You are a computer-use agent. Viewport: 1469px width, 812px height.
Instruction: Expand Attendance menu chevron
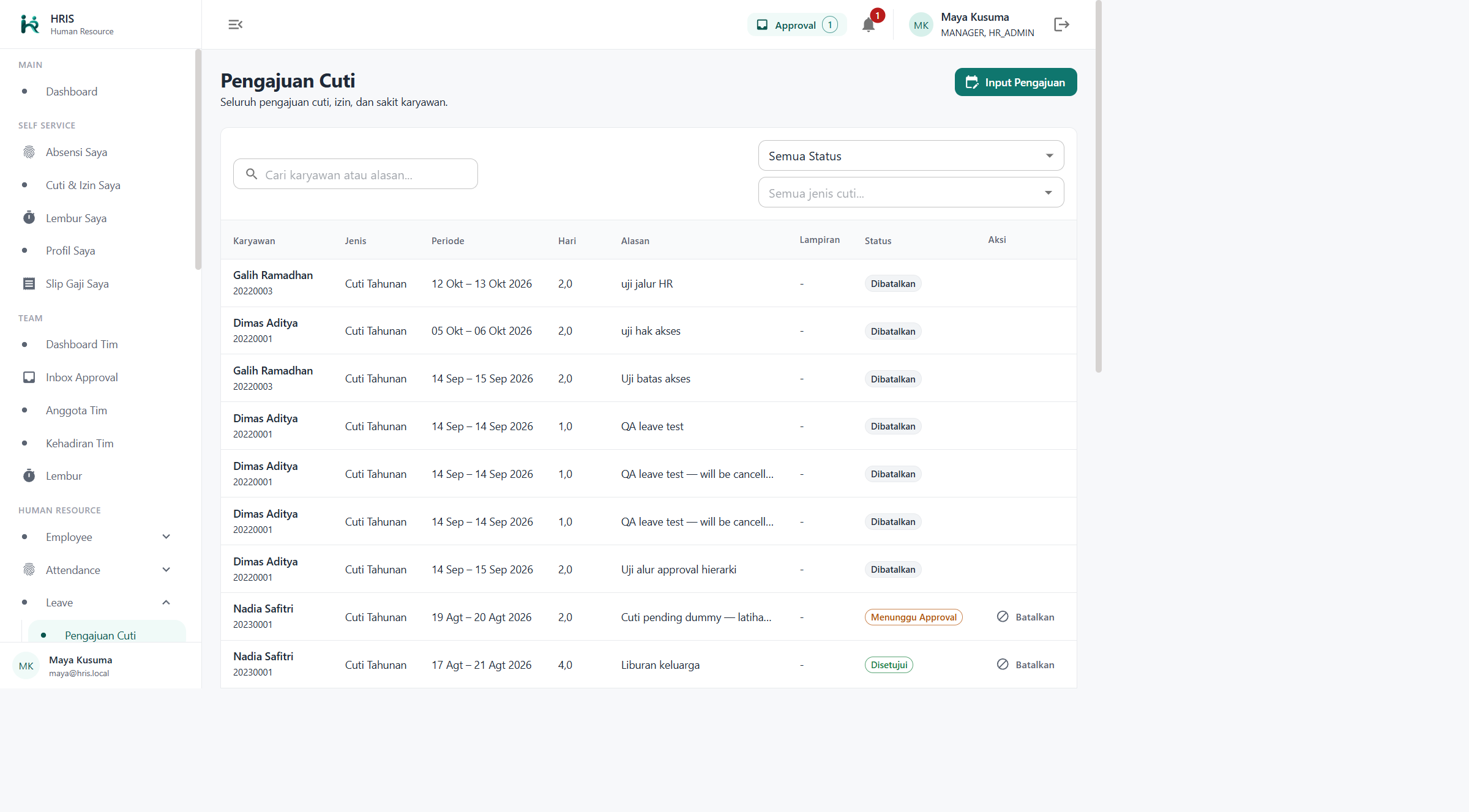pos(166,570)
